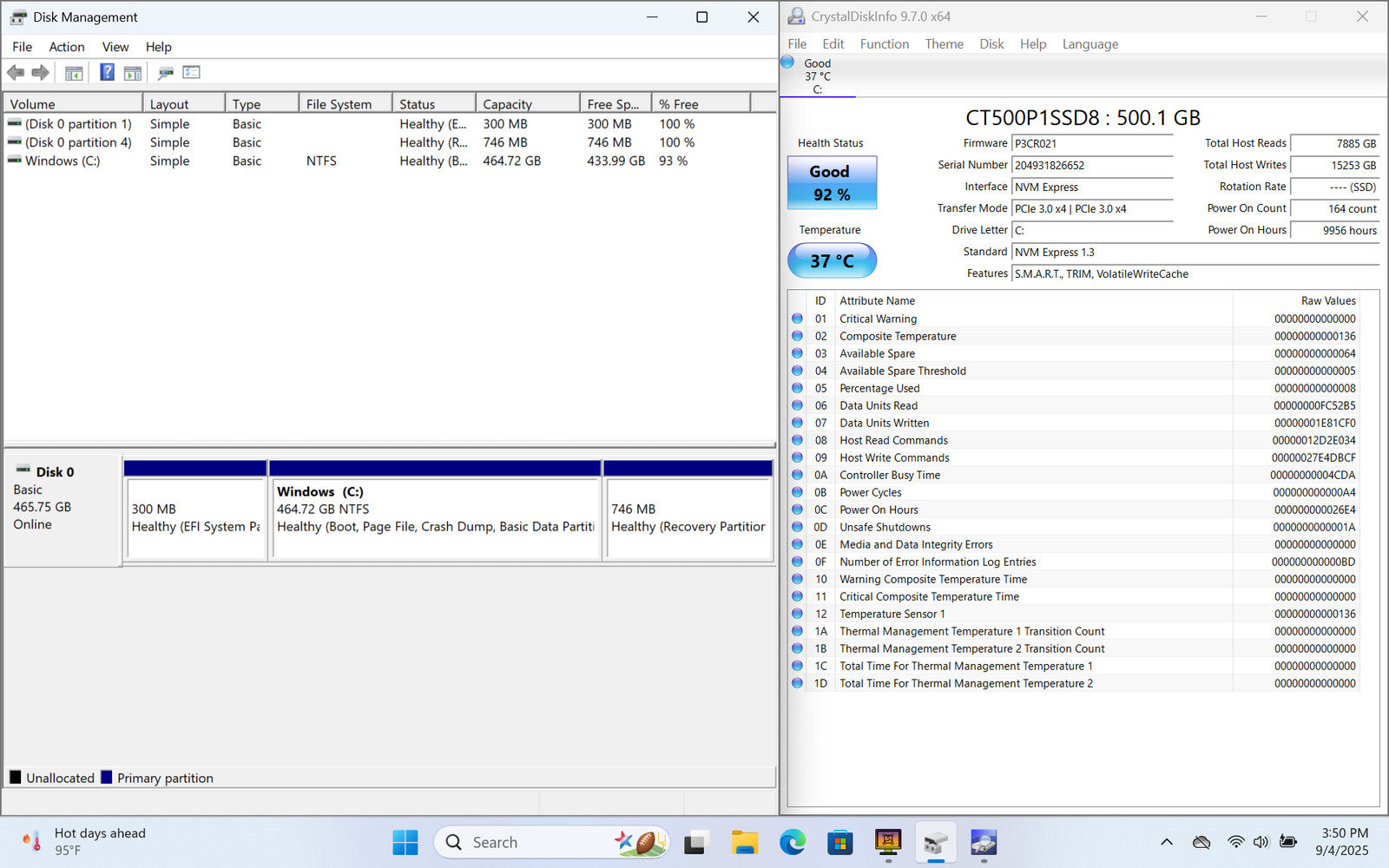Click the battery icon in system tray
Viewport: 1389px width, 868px height.
[1288, 842]
